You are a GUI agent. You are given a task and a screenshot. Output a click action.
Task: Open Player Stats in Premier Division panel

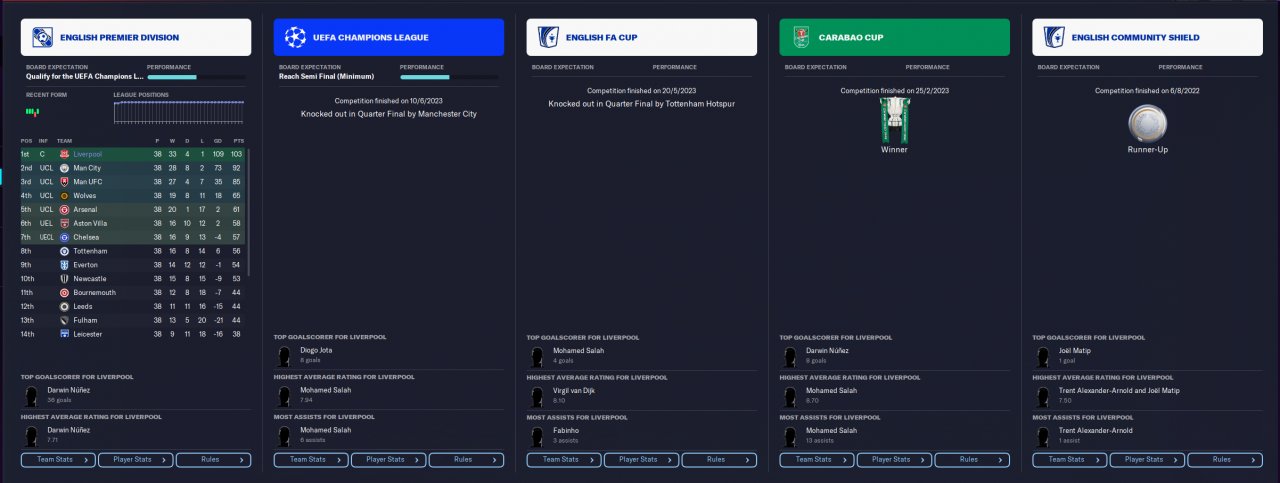(x=136, y=460)
